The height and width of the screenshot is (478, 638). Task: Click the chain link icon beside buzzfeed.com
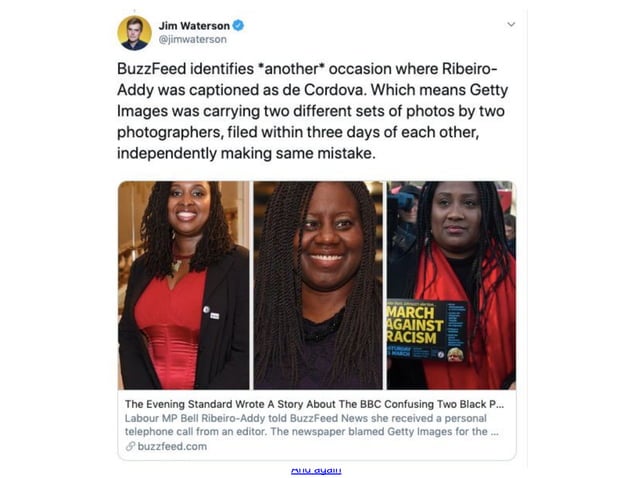(130, 446)
